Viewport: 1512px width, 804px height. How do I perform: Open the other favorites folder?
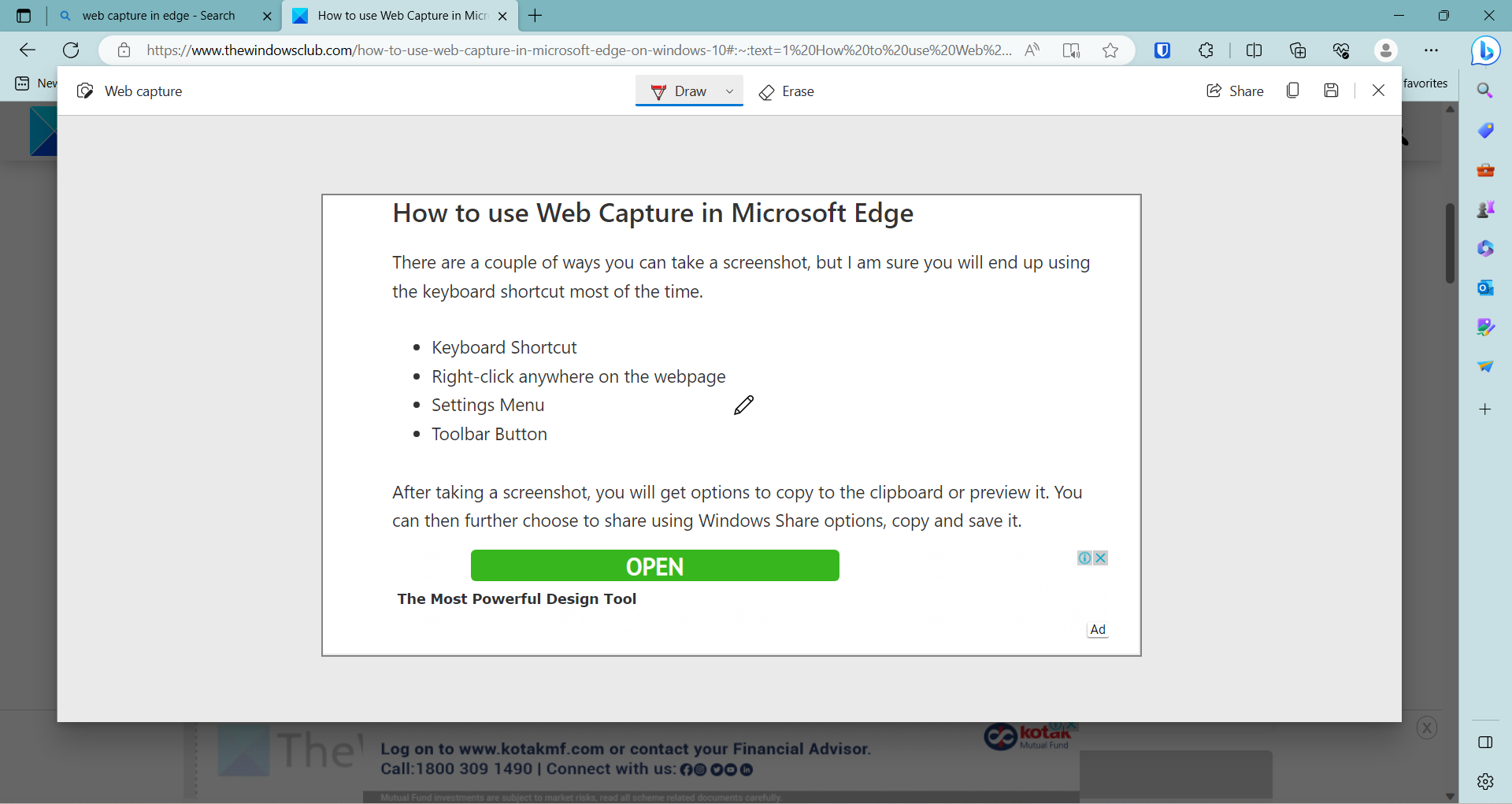pos(1425,83)
